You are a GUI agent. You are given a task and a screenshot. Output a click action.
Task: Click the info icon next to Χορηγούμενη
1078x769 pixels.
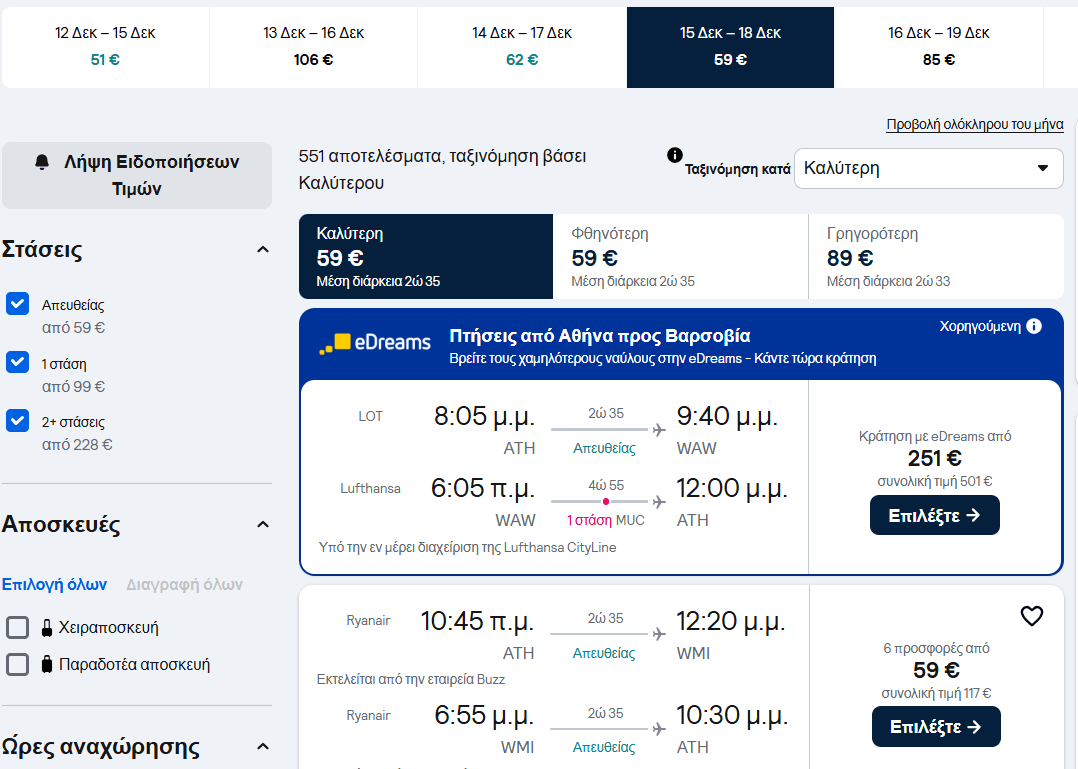pyautogui.click(x=1034, y=326)
